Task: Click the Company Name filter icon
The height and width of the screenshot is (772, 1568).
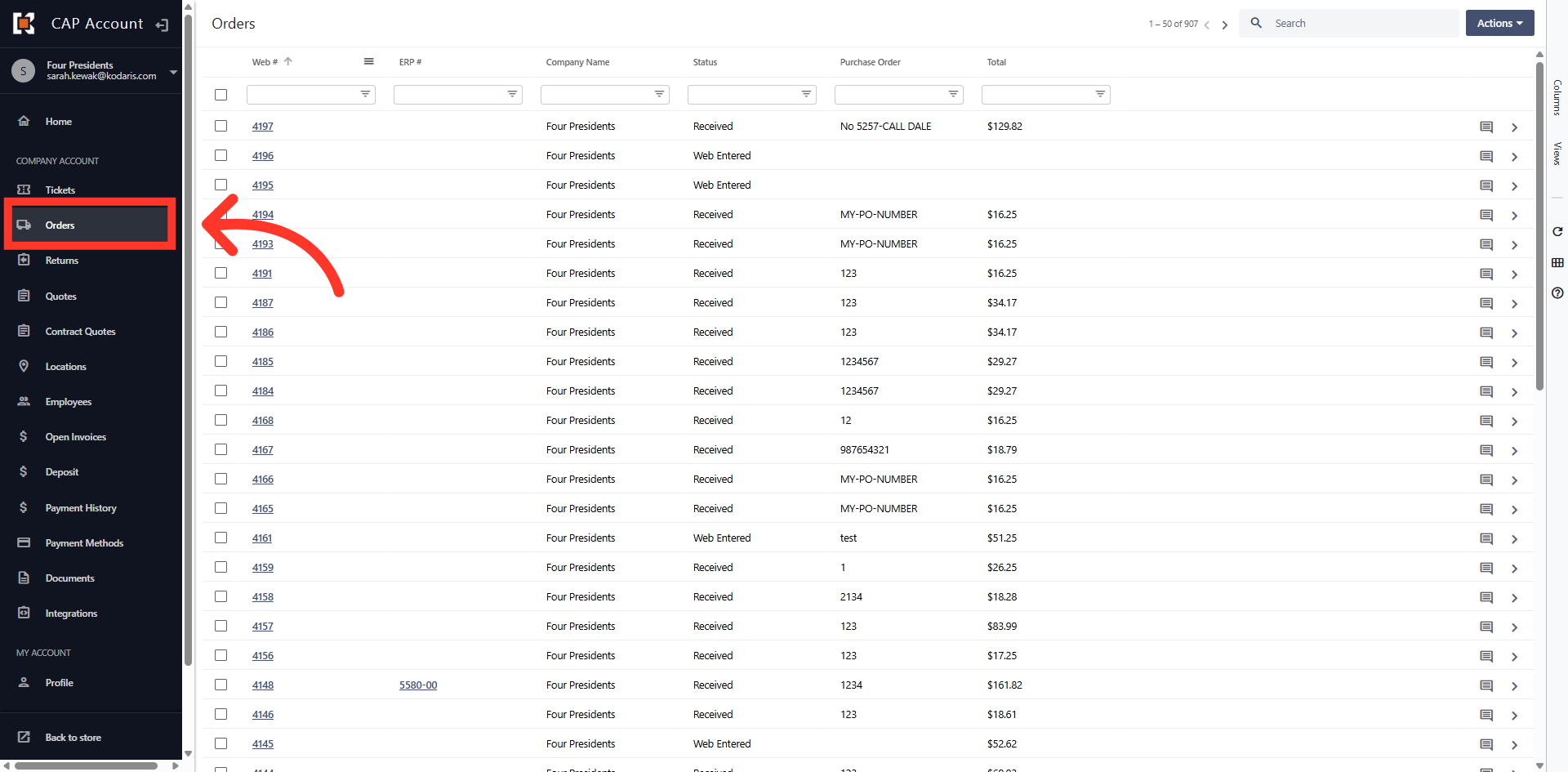Action: (x=659, y=94)
